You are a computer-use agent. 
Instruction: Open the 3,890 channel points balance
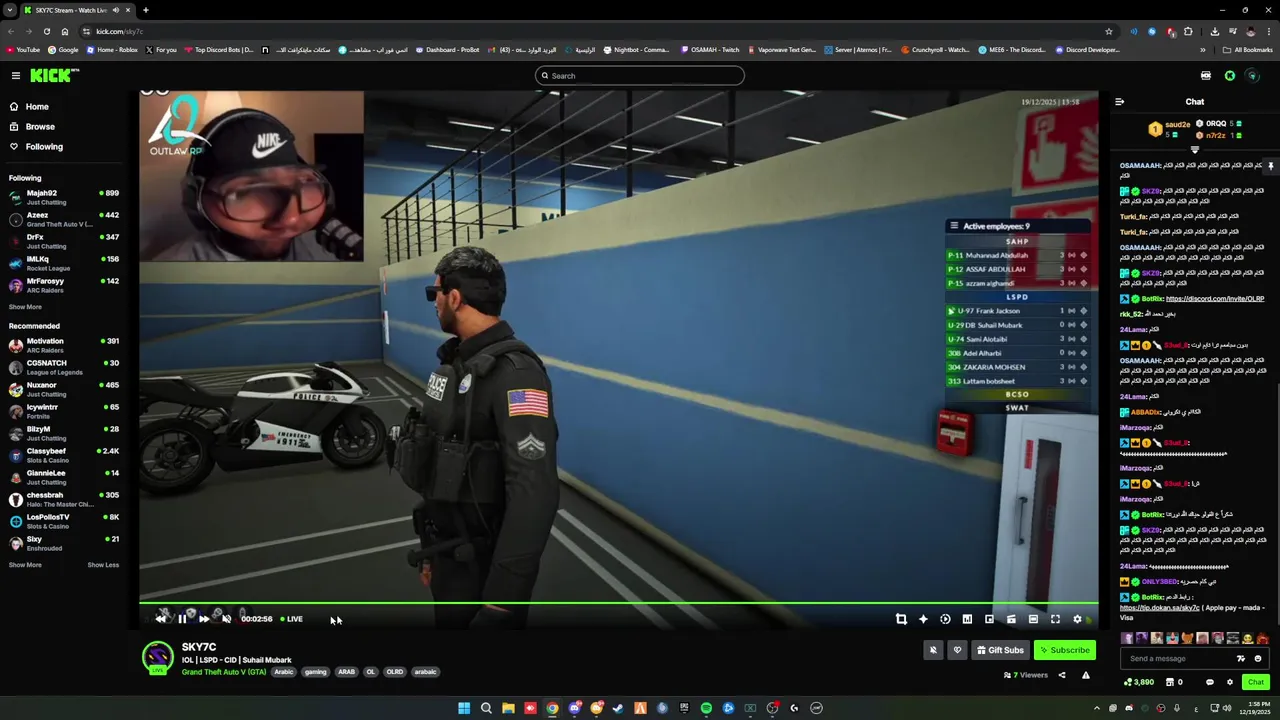[x=1139, y=682]
